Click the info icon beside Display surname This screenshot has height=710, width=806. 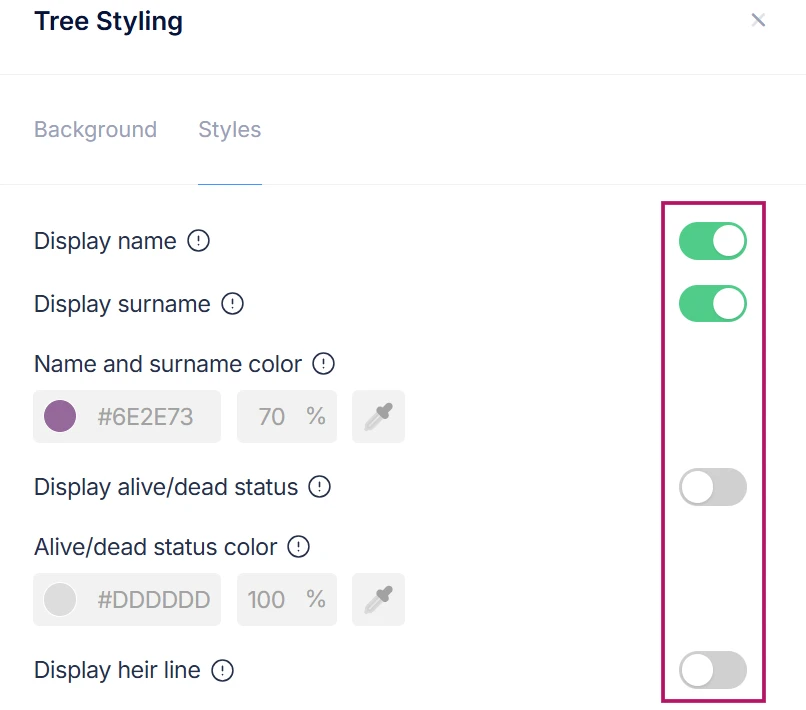coord(233,304)
